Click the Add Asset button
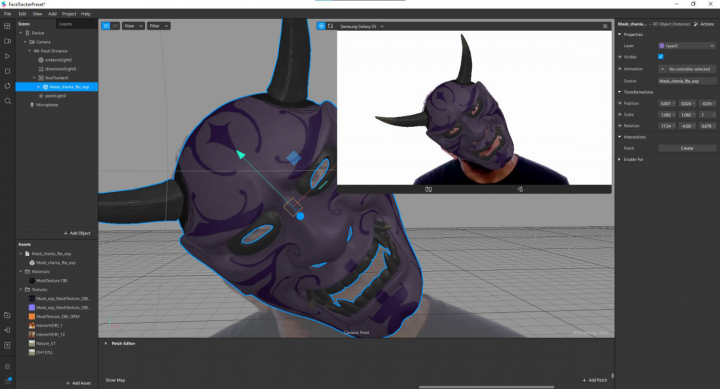 (79, 383)
